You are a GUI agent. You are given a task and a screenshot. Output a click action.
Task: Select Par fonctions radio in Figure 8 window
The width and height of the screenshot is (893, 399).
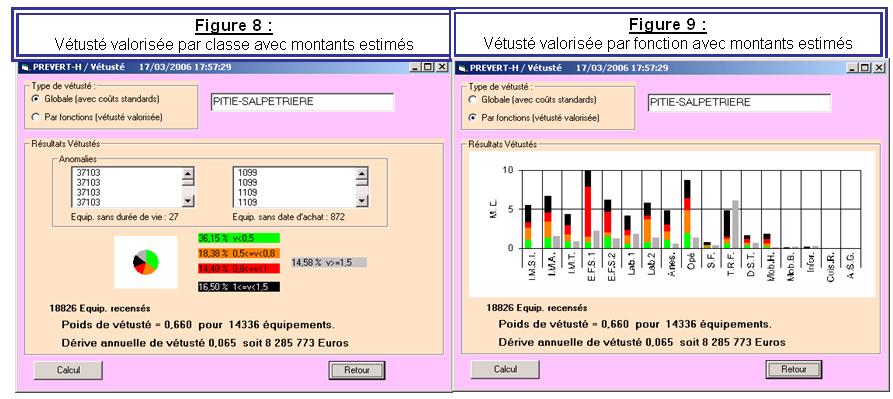point(36,117)
